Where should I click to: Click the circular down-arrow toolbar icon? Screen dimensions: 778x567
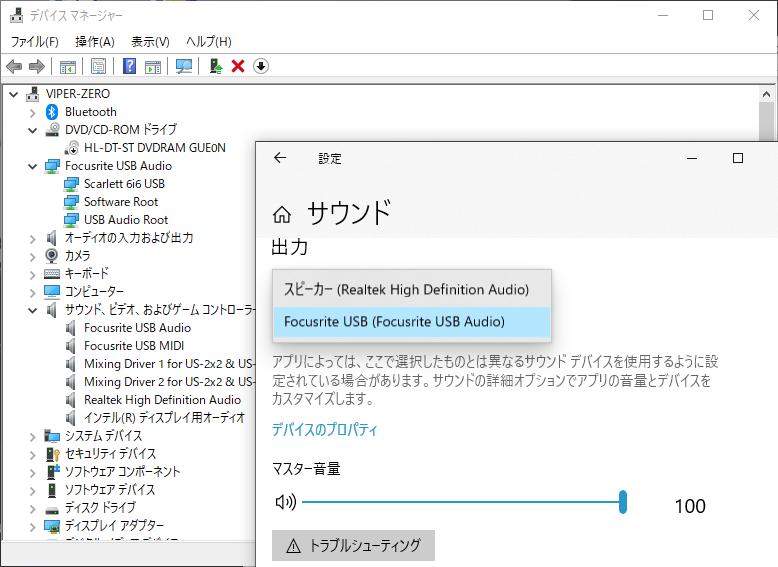(261, 66)
